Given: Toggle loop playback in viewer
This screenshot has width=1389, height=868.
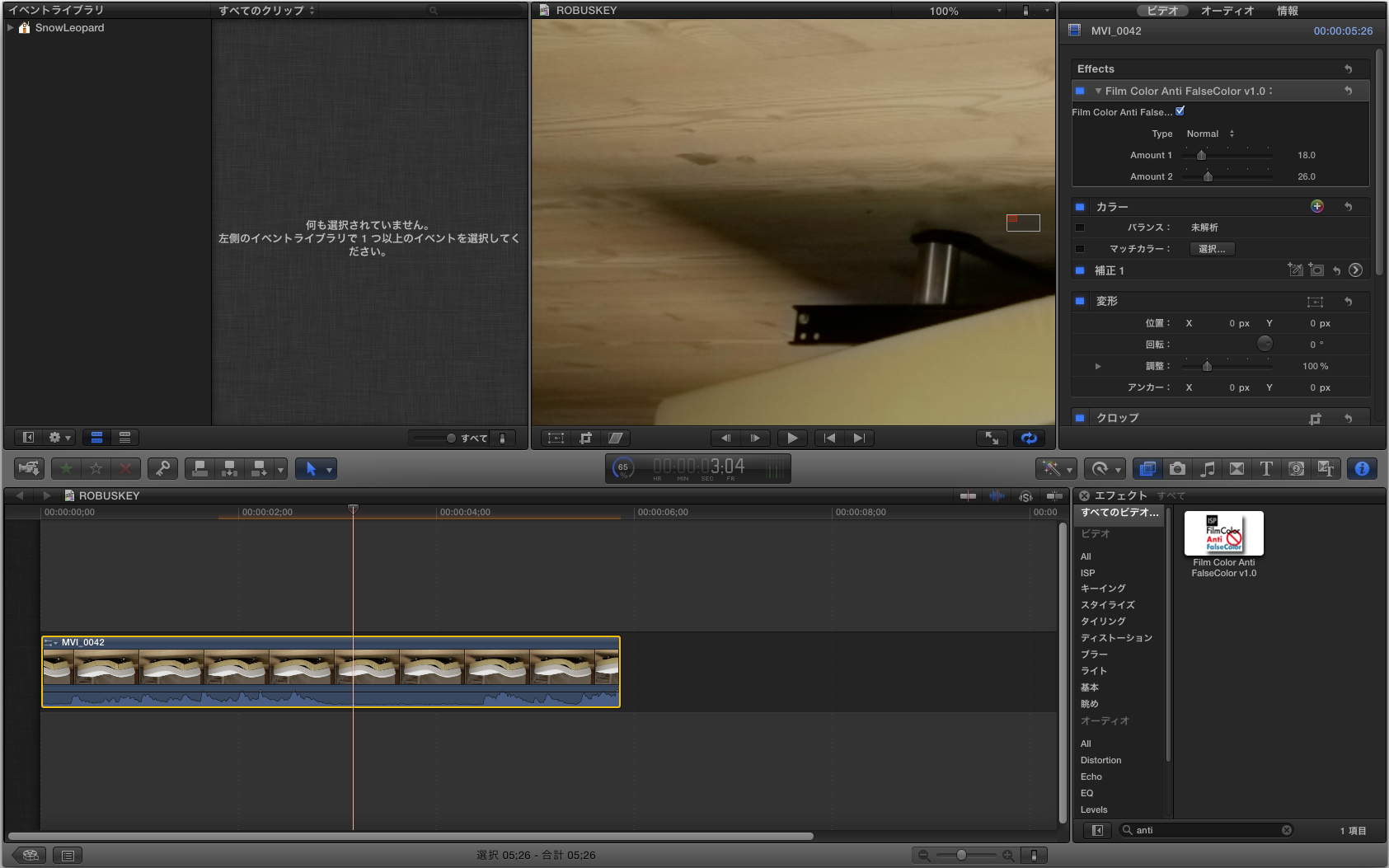Looking at the screenshot, I should (x=1029, y=438).
